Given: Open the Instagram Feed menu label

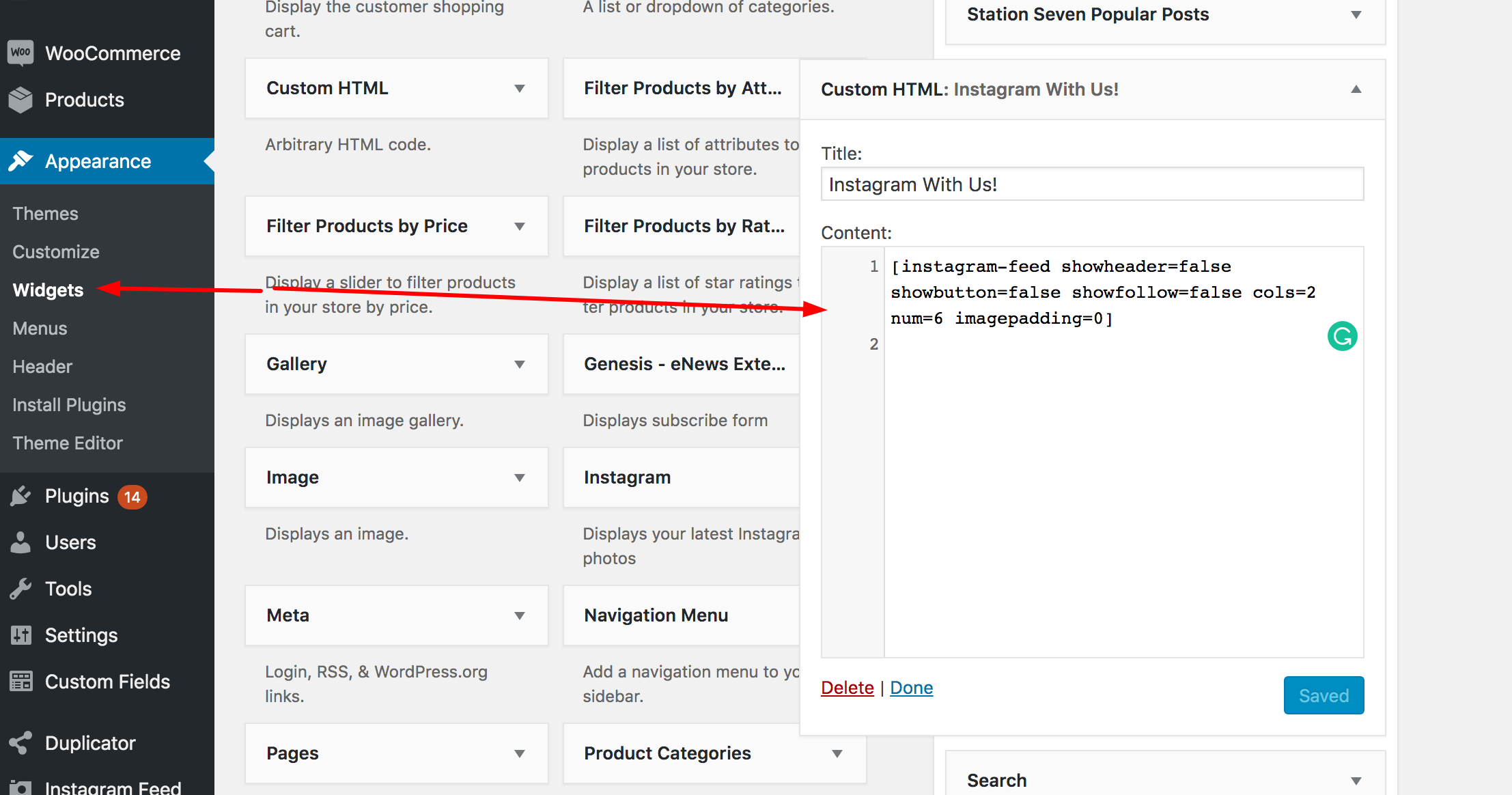Looking at the screenshot, I should (x=113, y=787).
